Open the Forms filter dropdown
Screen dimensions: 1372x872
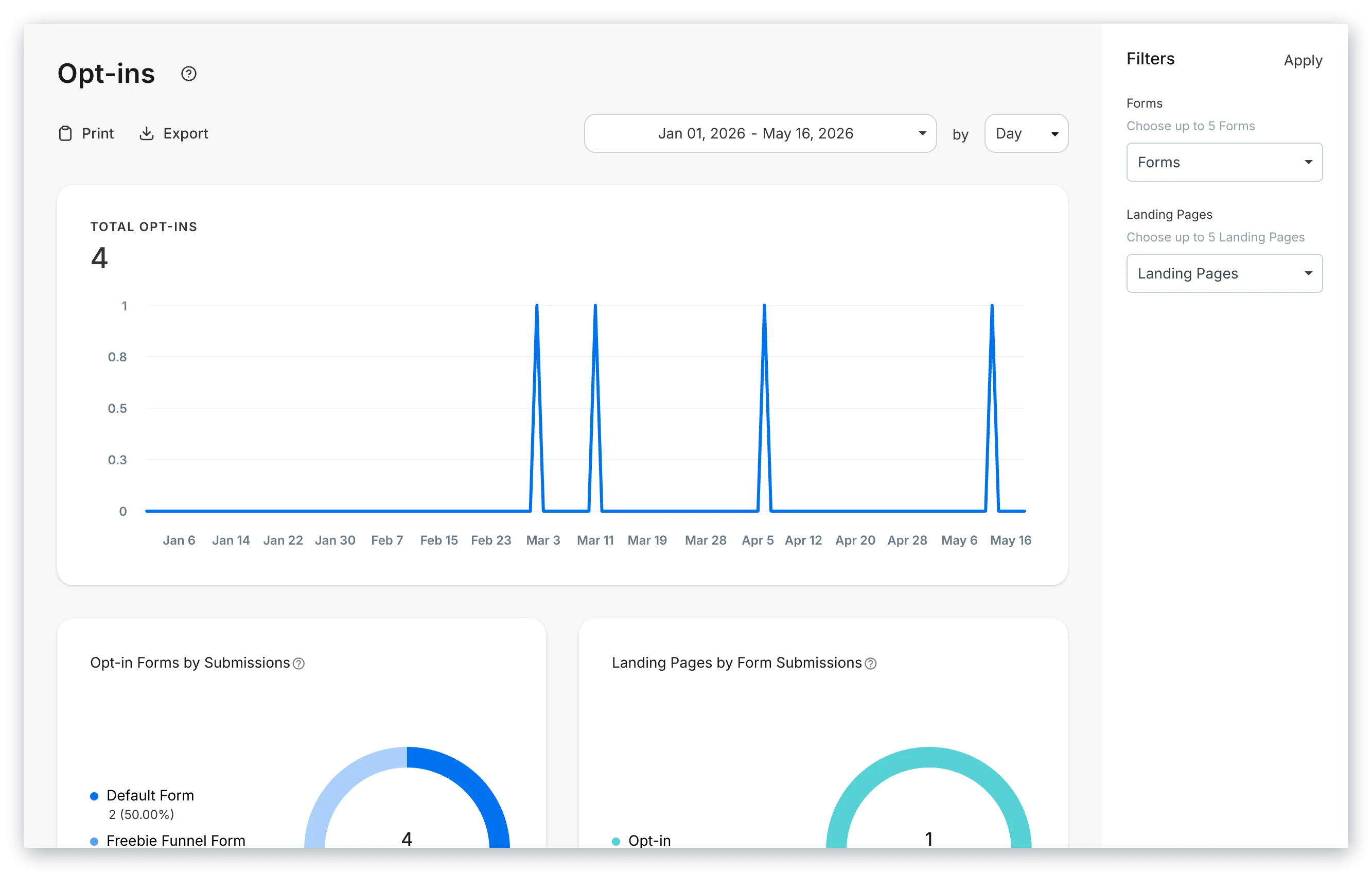tap(1224, 163)
